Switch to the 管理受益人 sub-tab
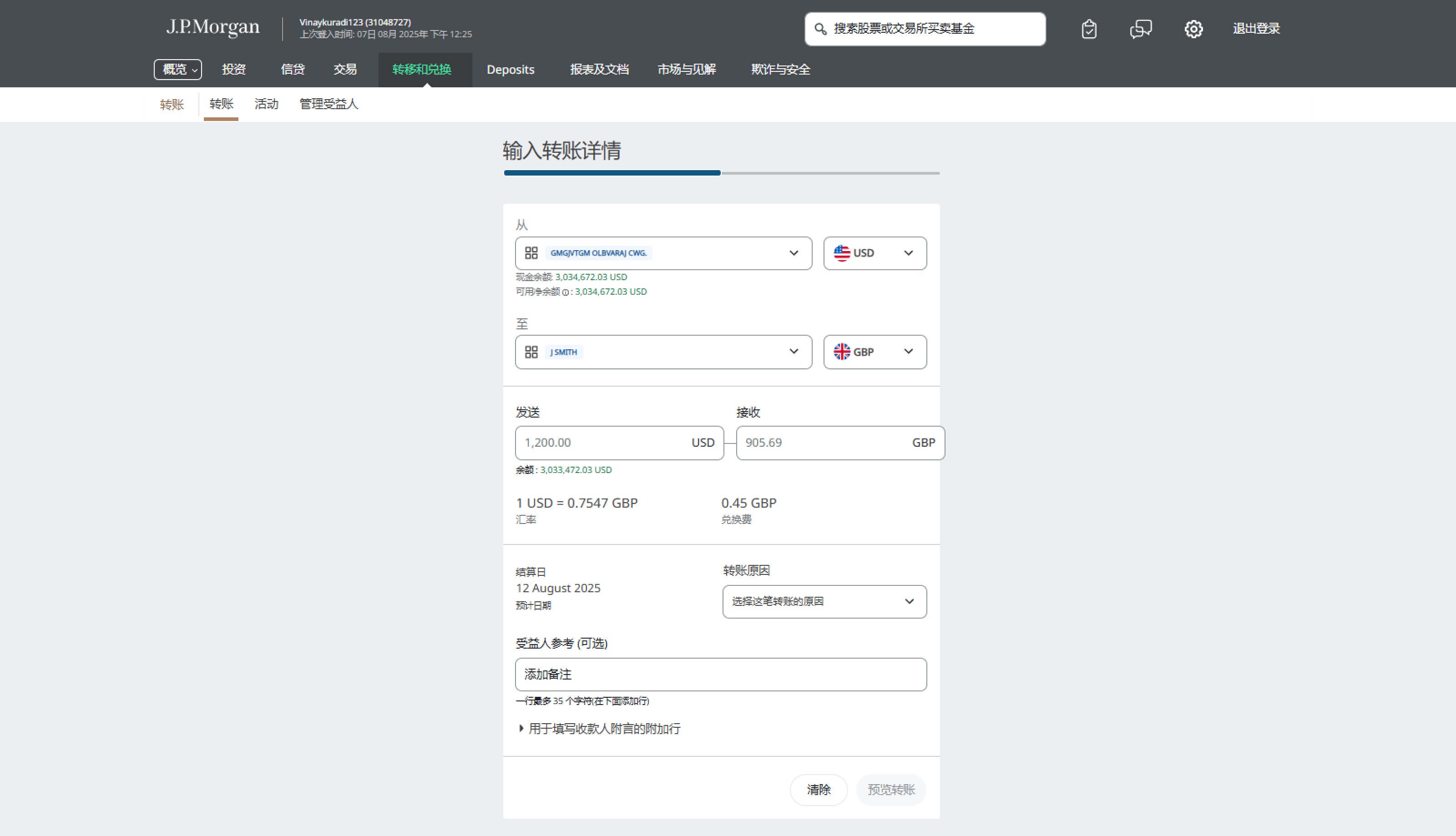The height and width of the screenshot is (836, 1456). [329, 104]
